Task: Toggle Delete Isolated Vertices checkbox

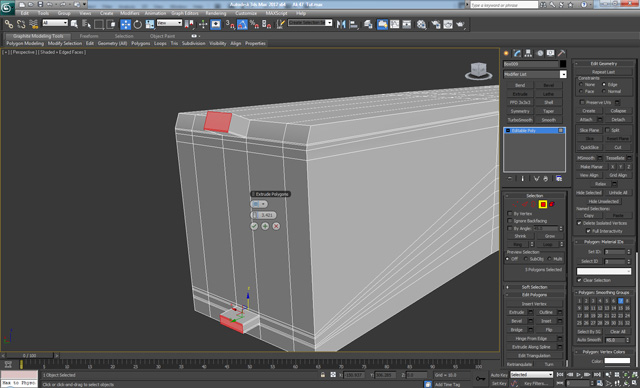Action: tap(579, 223)
